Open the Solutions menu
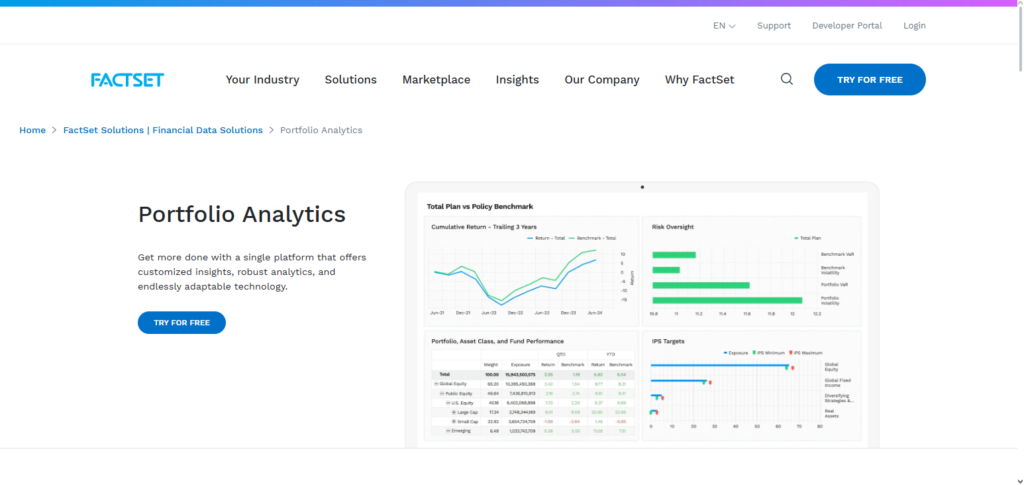Screen dimensions: 1024x485 click(x=351, y=80)
